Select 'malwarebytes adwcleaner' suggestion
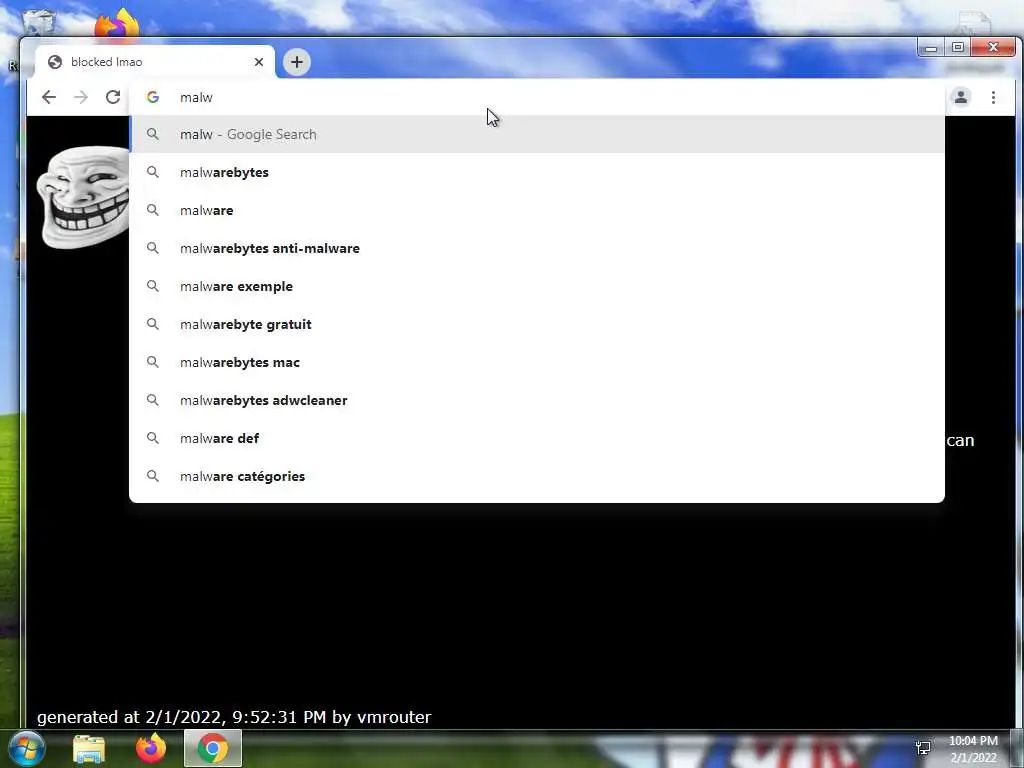Screen dimensions: 1024x768 (x=537, y=400)
